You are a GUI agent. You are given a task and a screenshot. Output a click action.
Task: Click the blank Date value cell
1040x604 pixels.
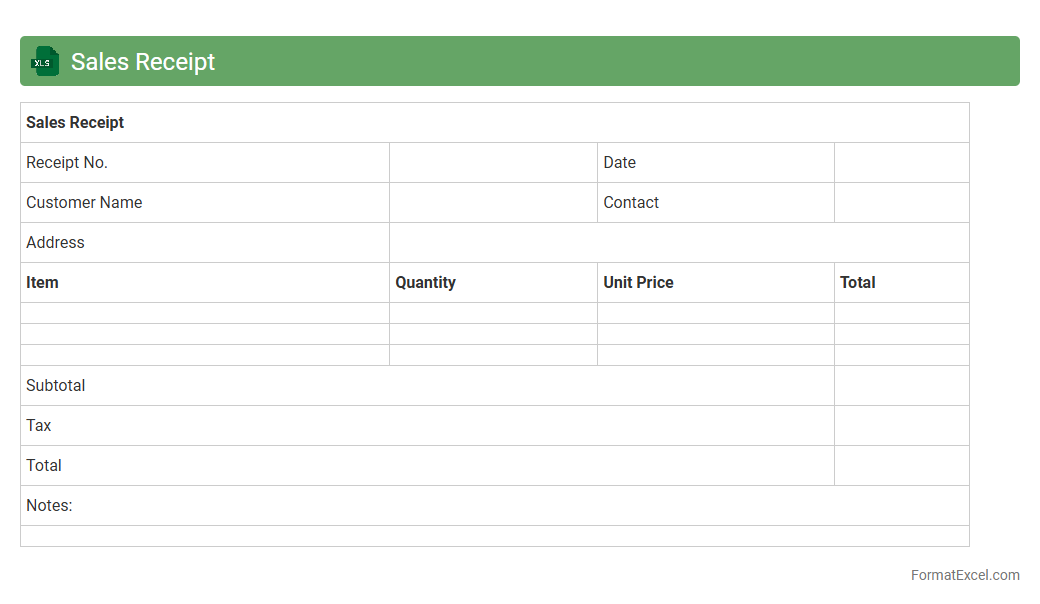click(x=901, y=163)
